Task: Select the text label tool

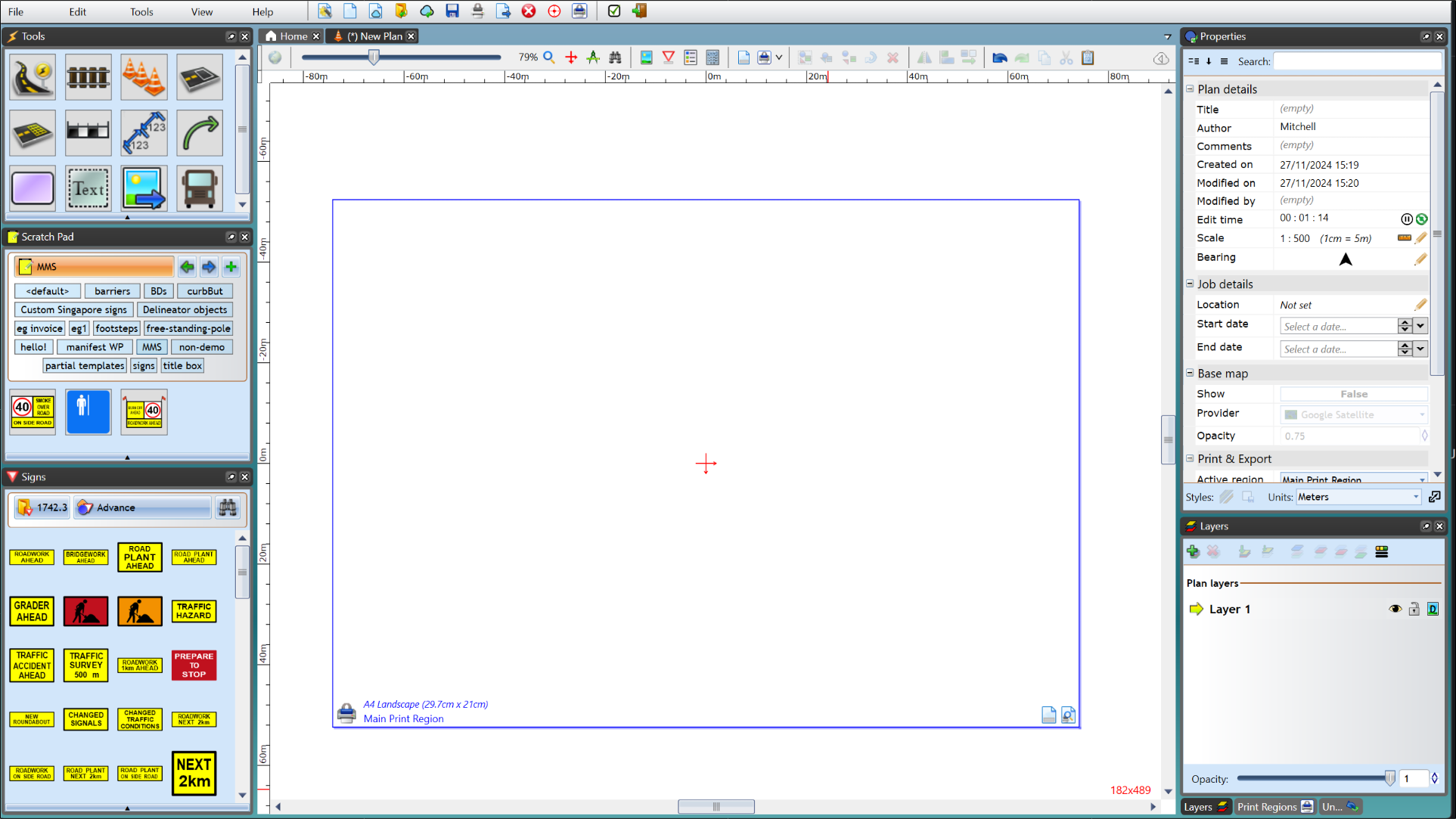Action: pos(88,188)
